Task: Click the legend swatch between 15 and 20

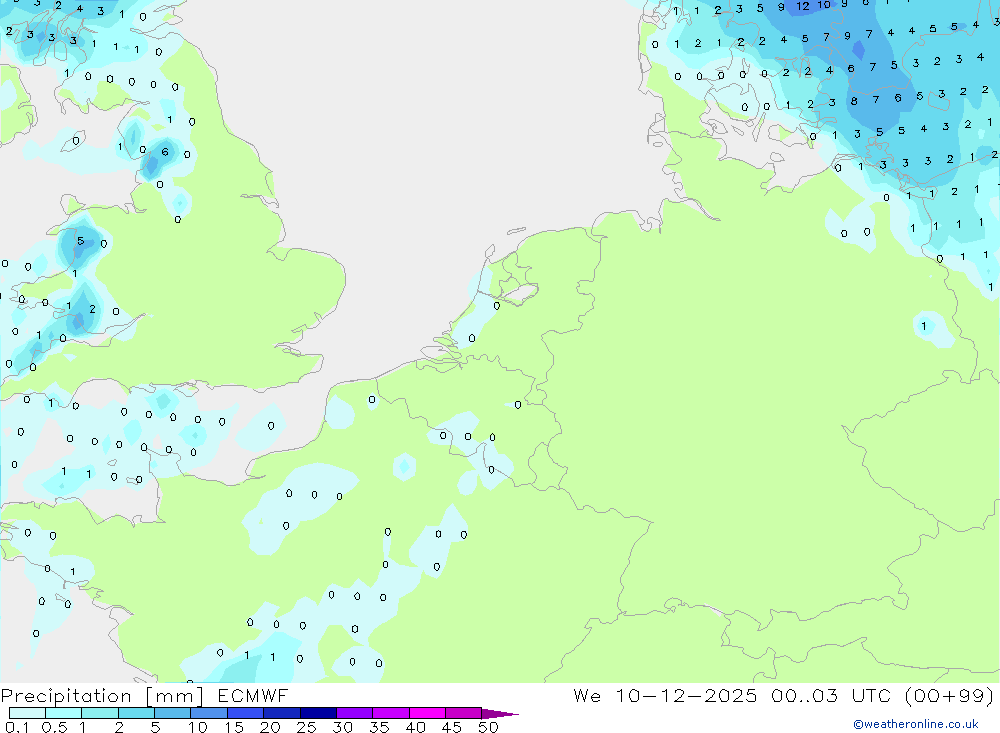Action: (x=246, y=713)
